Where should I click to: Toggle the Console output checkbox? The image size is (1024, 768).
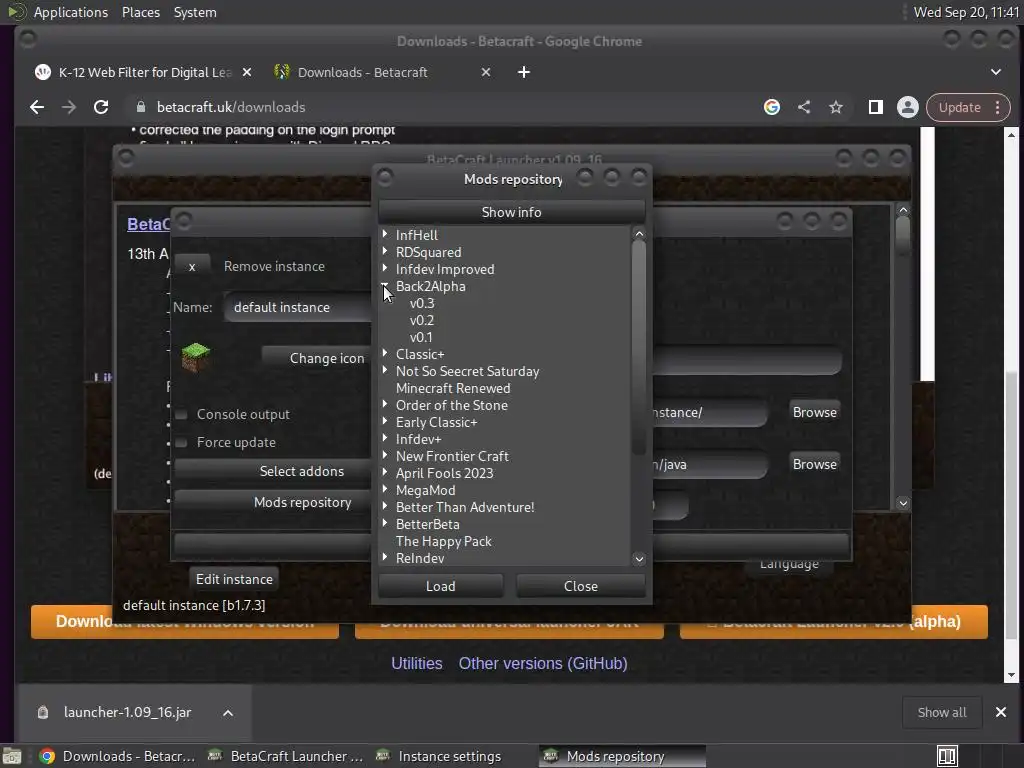coord(182,415)
